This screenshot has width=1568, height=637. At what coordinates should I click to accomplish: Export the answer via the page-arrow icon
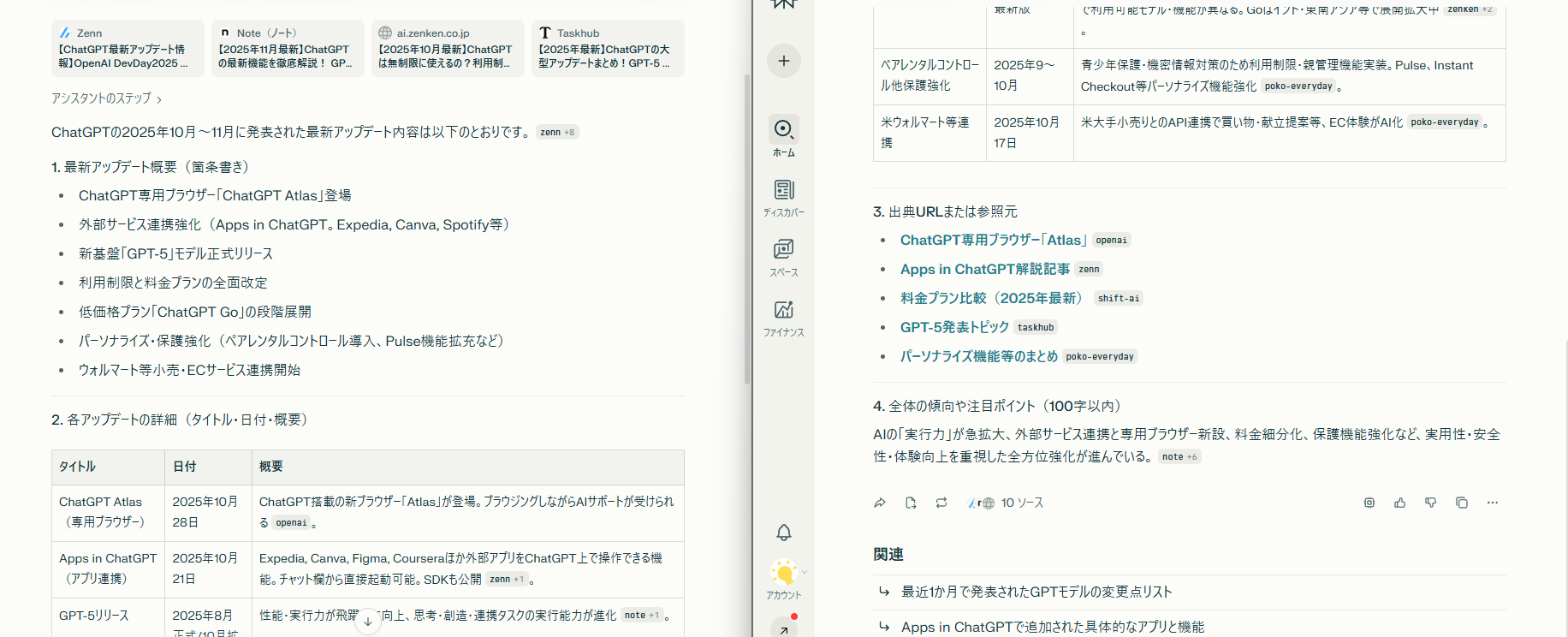(911, 503)
